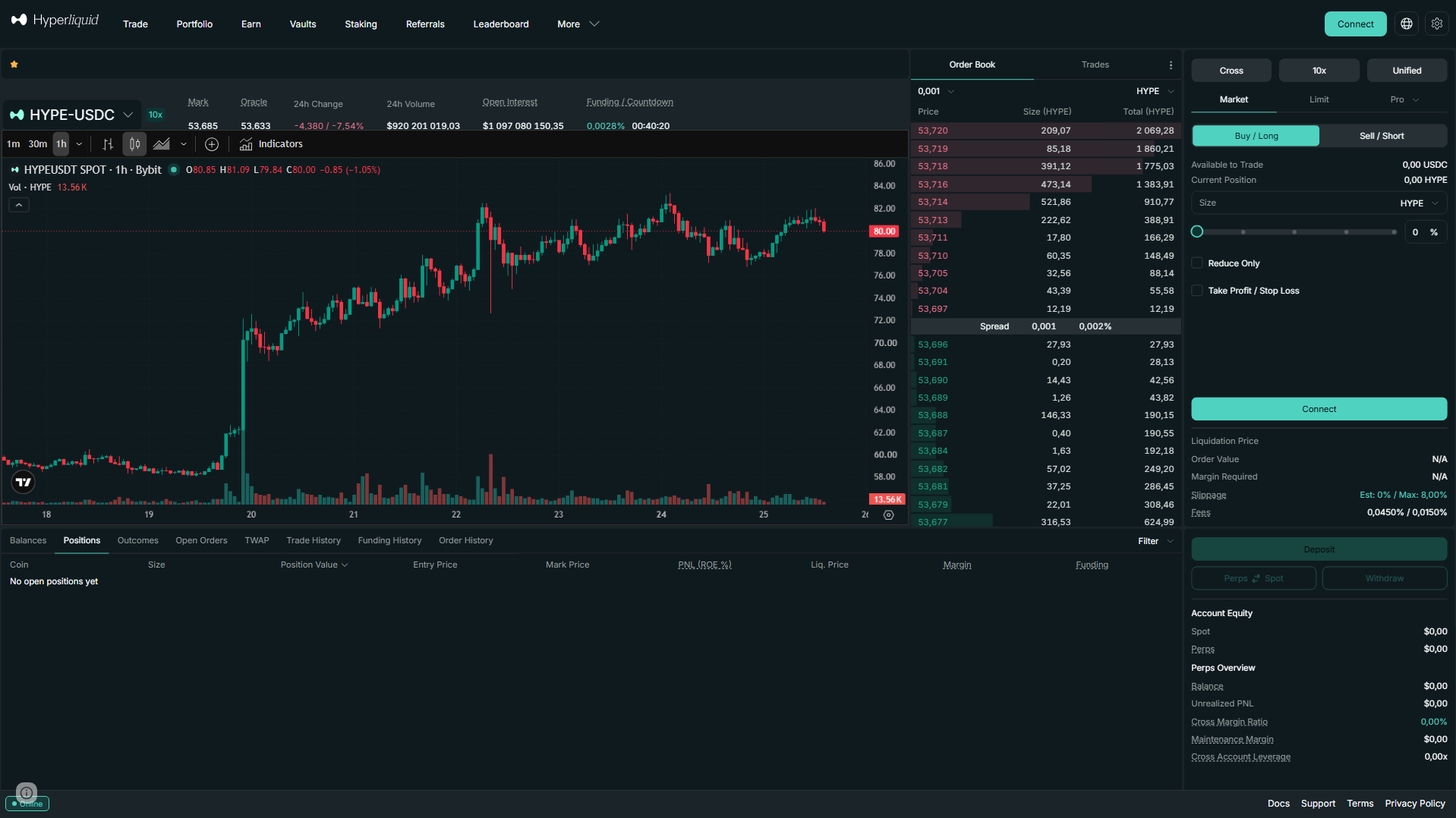
Task: Open order book 0,001 tick size dropdown
Action: 936,91
